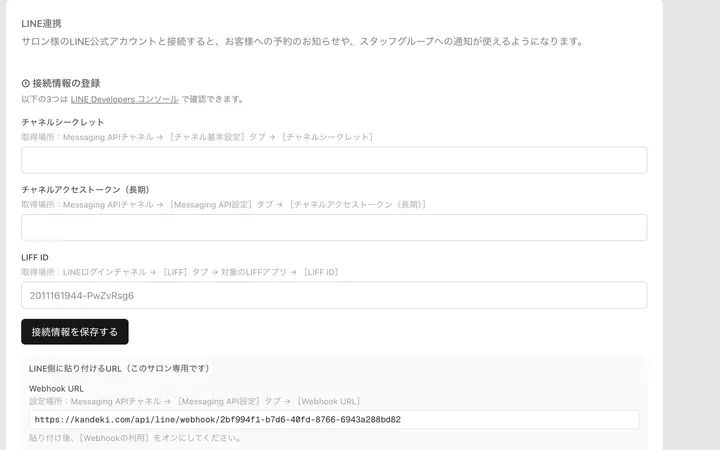Click the チャネルアクセストークン(長期) input field
Image resolution: width=720 pixels, height=450 pixels.
[334, 228]
